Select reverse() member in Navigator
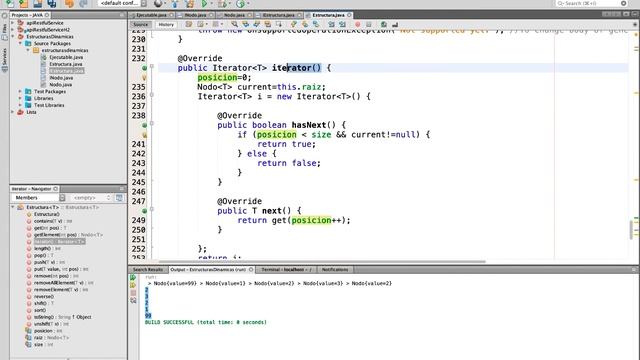The image size is (640, 360). coord(44,296)
